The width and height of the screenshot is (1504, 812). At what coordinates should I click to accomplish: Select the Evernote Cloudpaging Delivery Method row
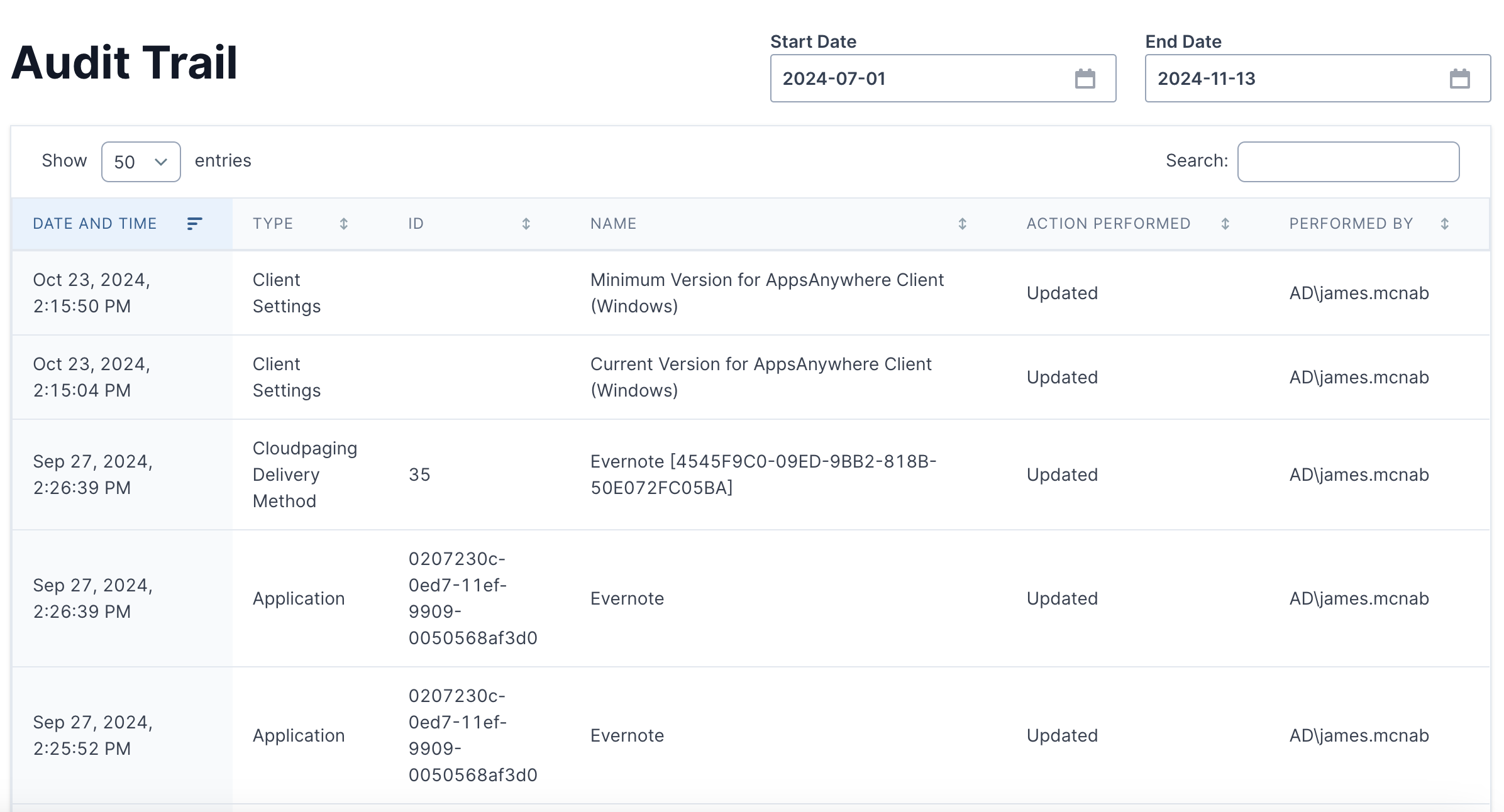pos(763,475)
